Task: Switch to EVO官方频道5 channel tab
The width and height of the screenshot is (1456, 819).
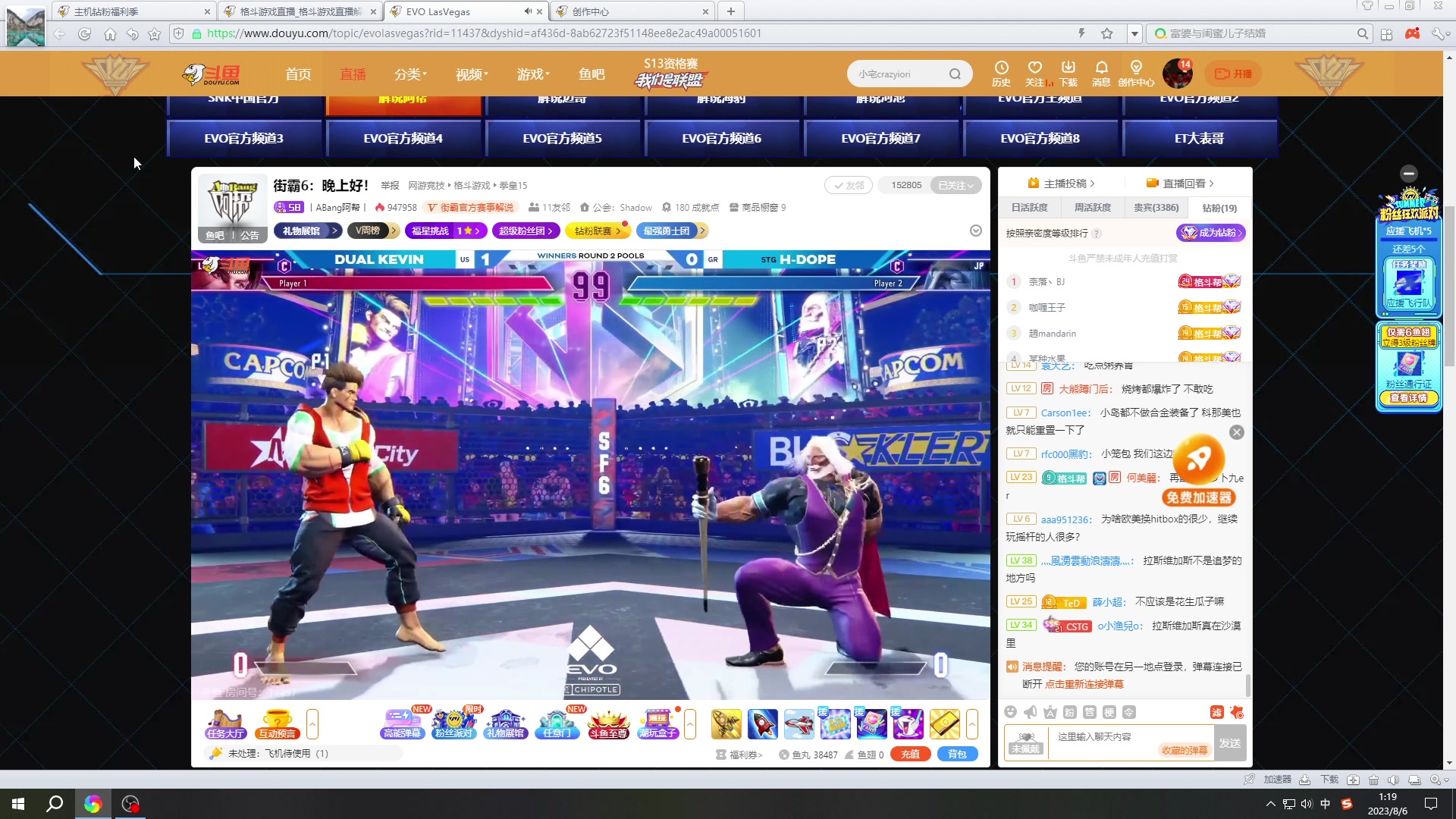Action: [563, 139]
